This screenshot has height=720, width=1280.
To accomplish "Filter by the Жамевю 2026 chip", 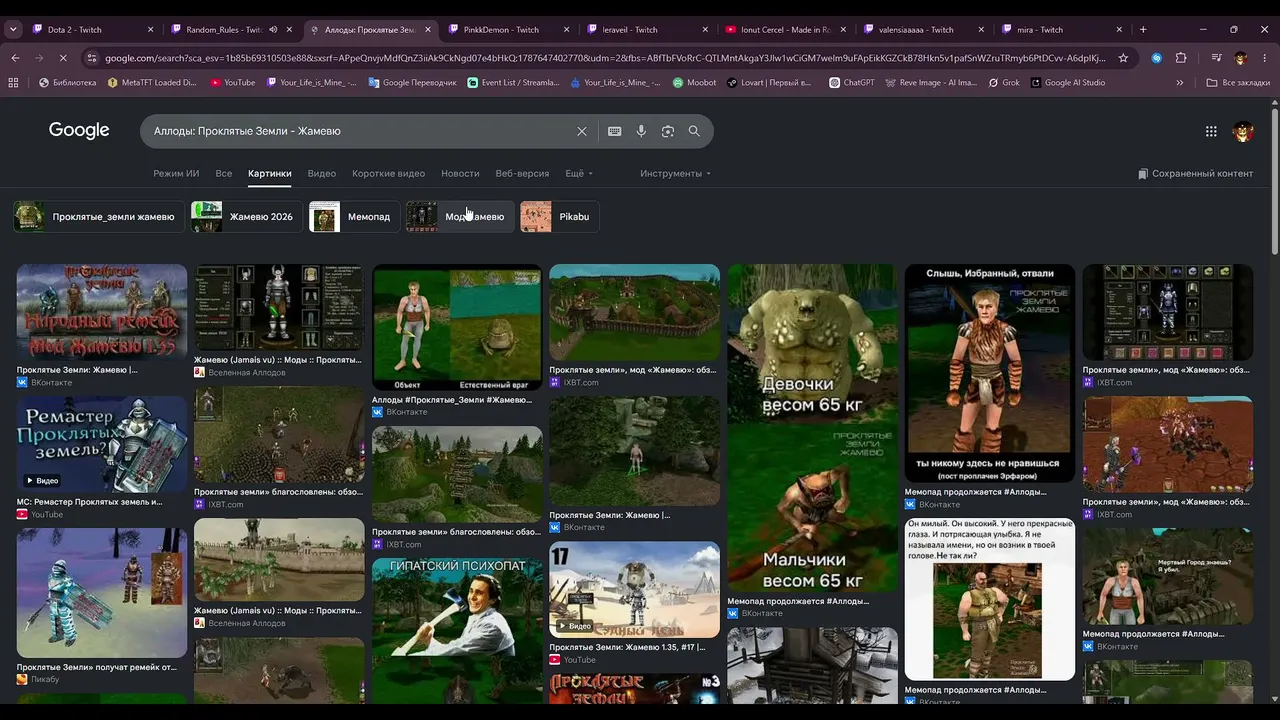I will point(246,216).
